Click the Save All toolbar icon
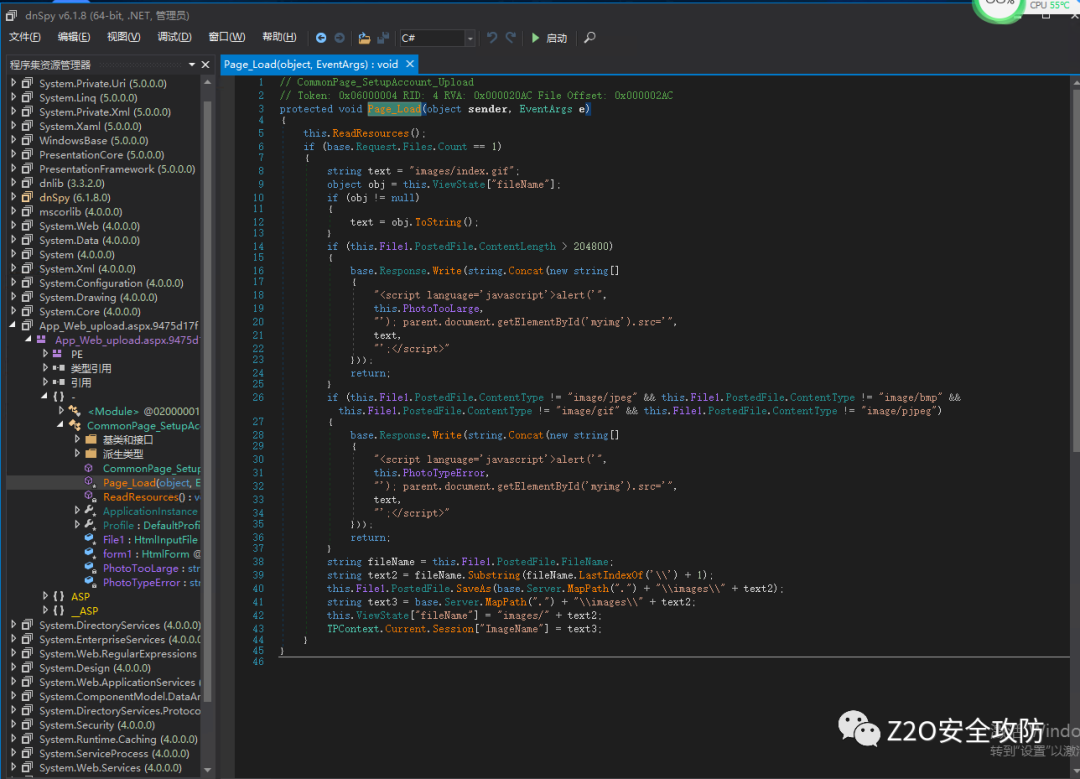The width and height of the screenshot is (1080, 779). coord(384,38)
